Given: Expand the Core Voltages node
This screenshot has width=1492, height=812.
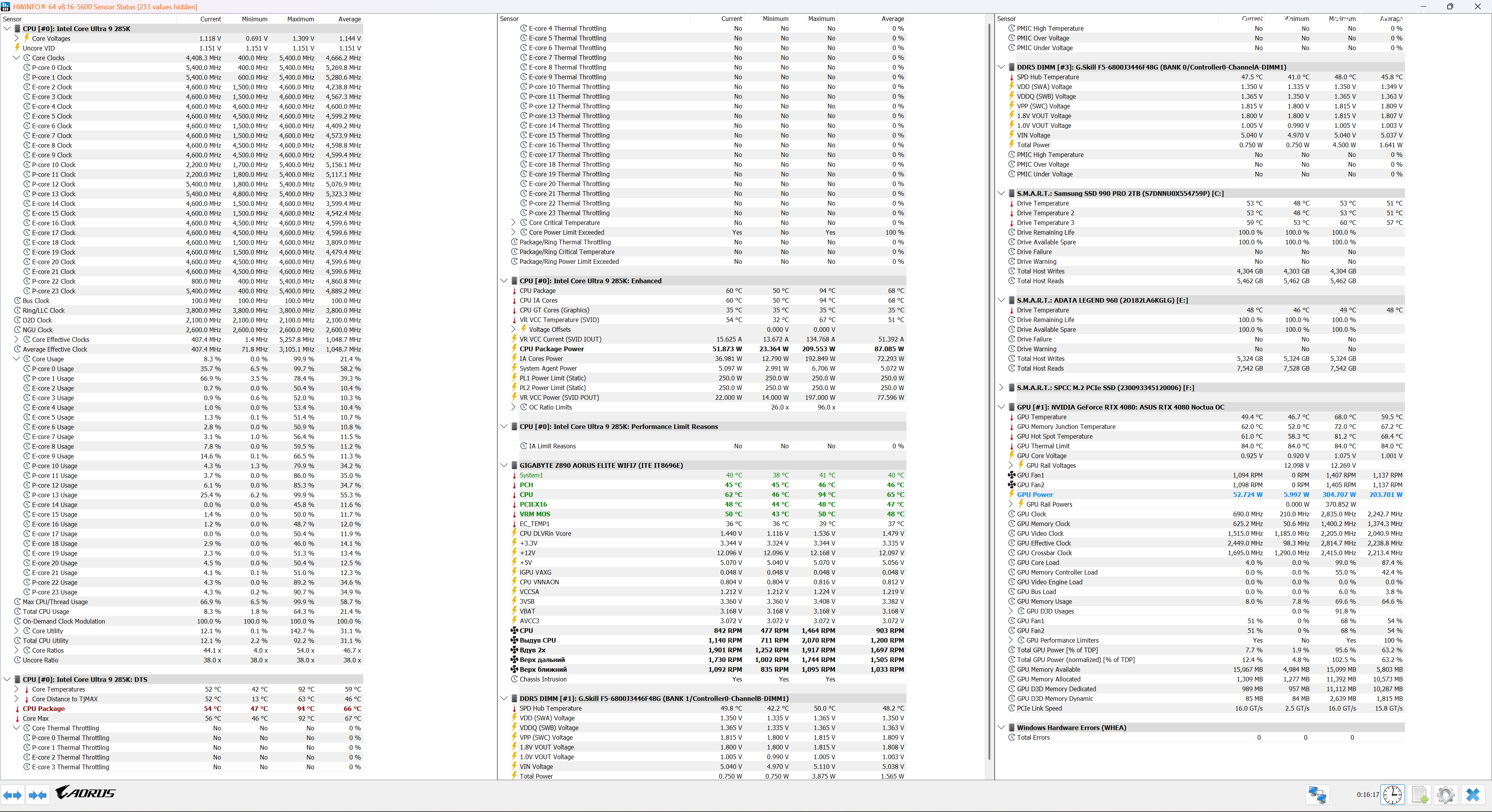Looking at the screenshot, I should pyautogui.click(x=16, y=38).
